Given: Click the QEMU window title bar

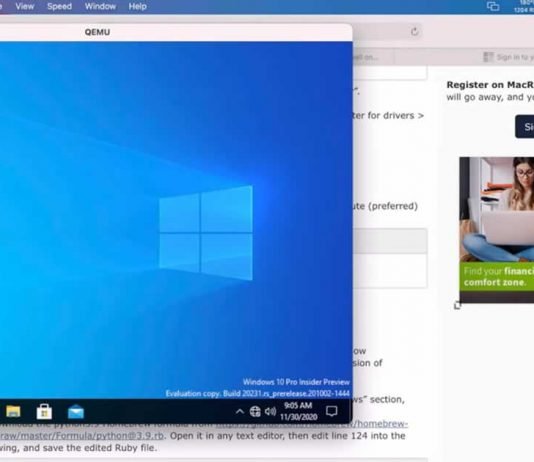Looking at the screenshot, I should pyautogui.click(x=176, y=32).
